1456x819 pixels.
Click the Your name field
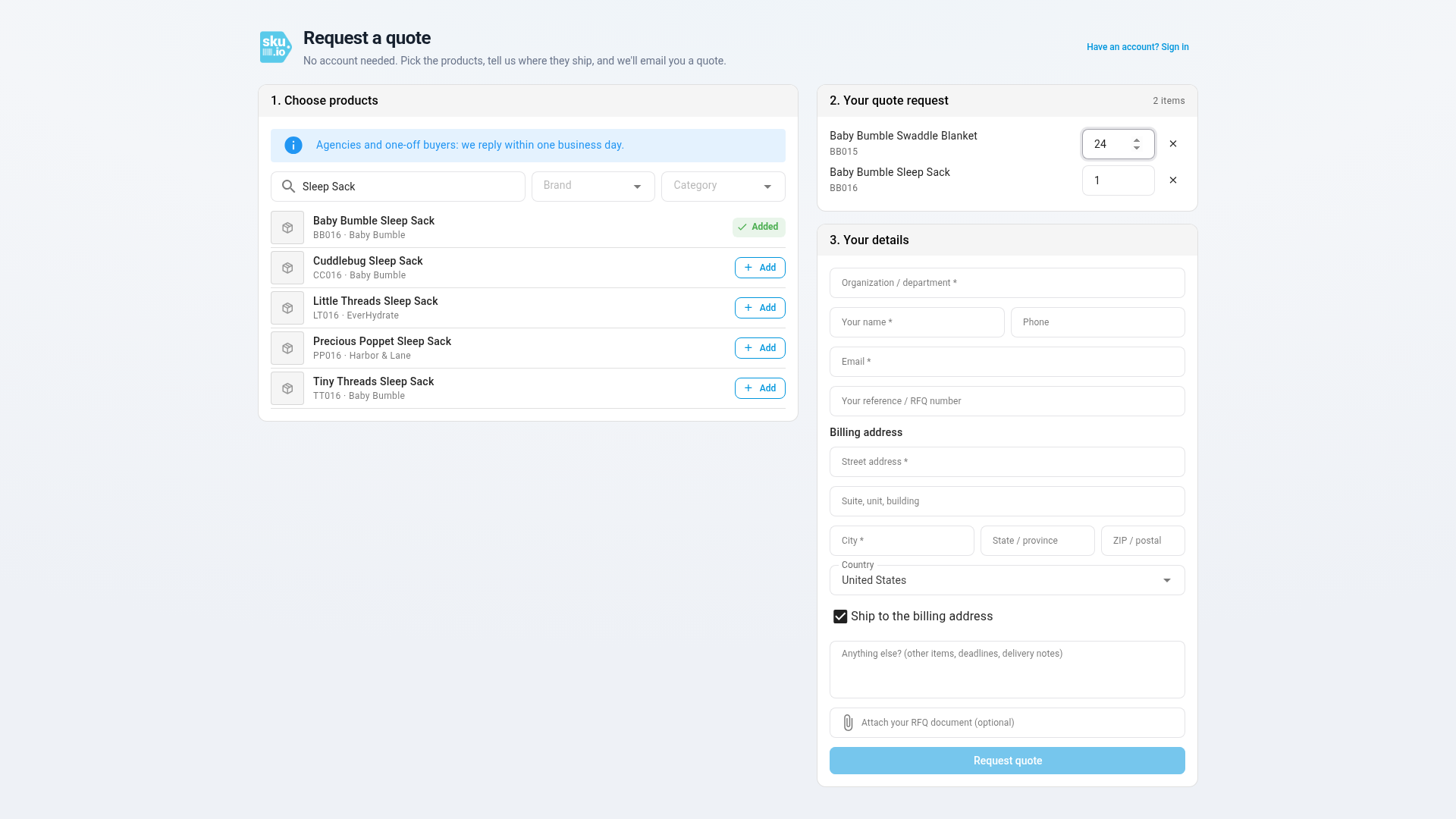917,322
